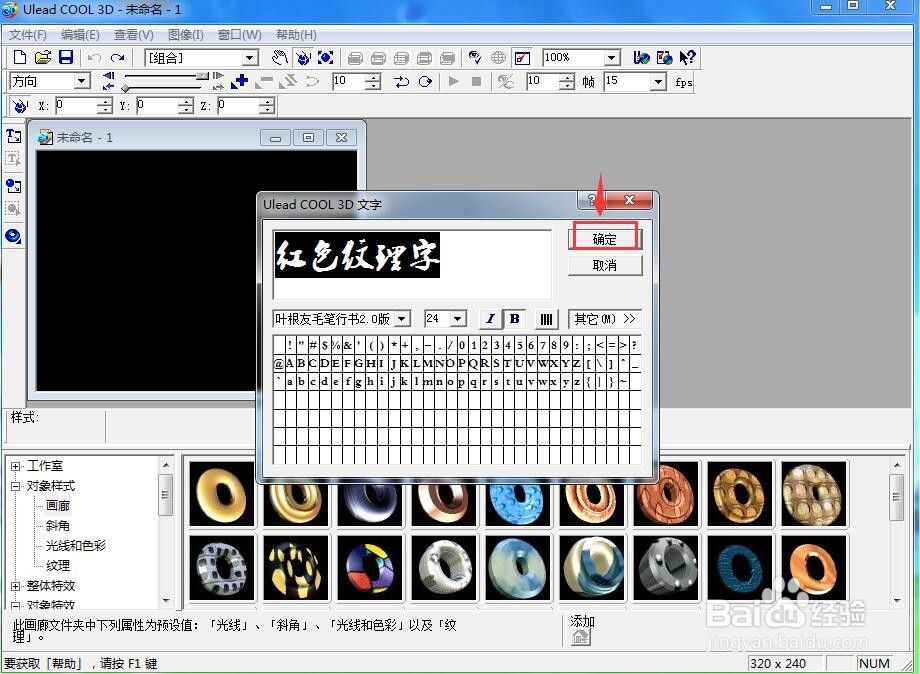Viewport: 920px width, 674px height.
Task: Click the text entry preview box
Action: pyautogui.click(x=412, y=265)
